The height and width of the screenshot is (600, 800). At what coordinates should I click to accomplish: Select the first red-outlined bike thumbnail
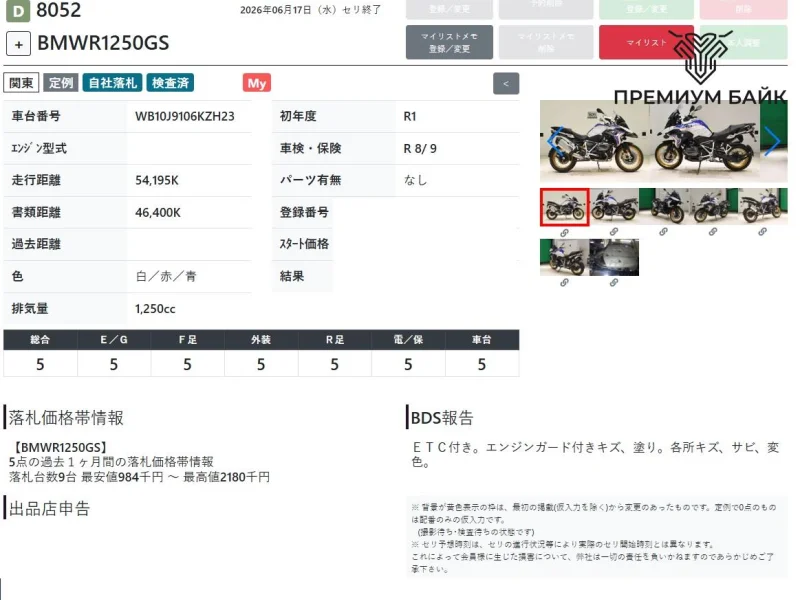coord(564,207)
